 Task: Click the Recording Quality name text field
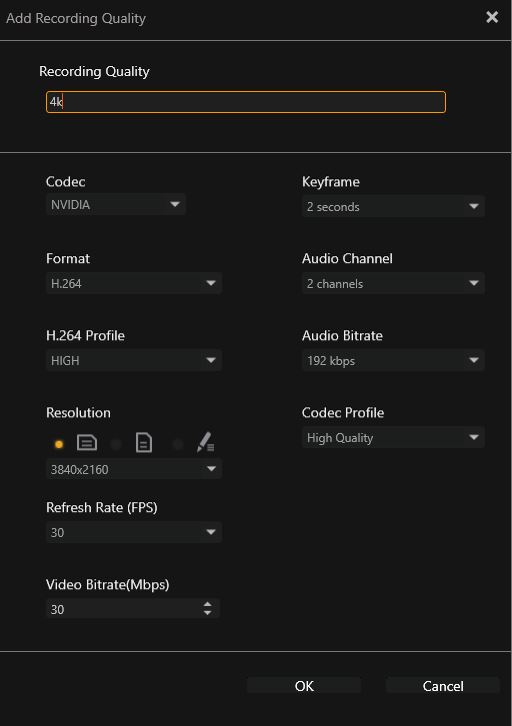coord(246,102)
